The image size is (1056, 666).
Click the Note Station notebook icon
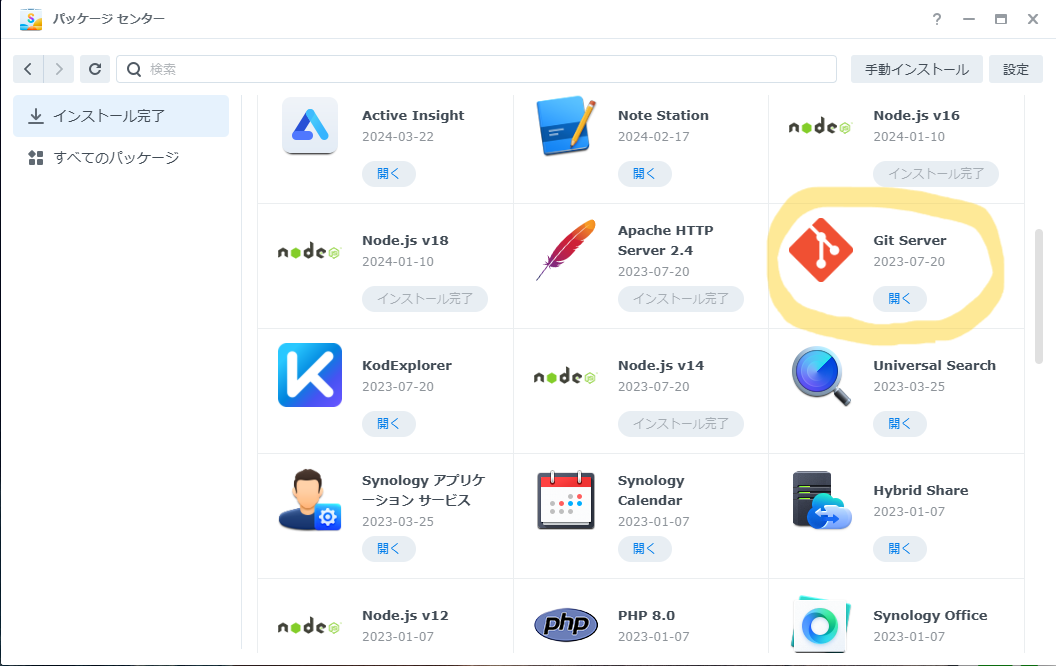pos(566,125)
